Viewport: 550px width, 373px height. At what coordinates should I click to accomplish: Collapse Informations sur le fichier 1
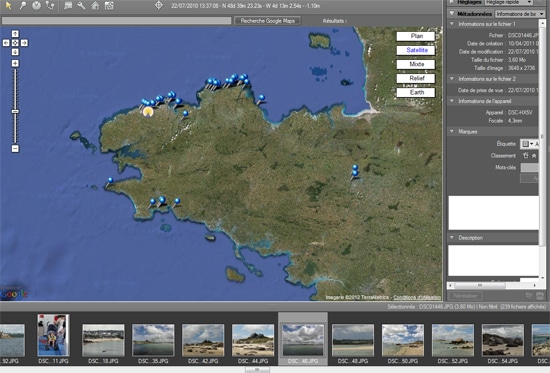[452, 24]
